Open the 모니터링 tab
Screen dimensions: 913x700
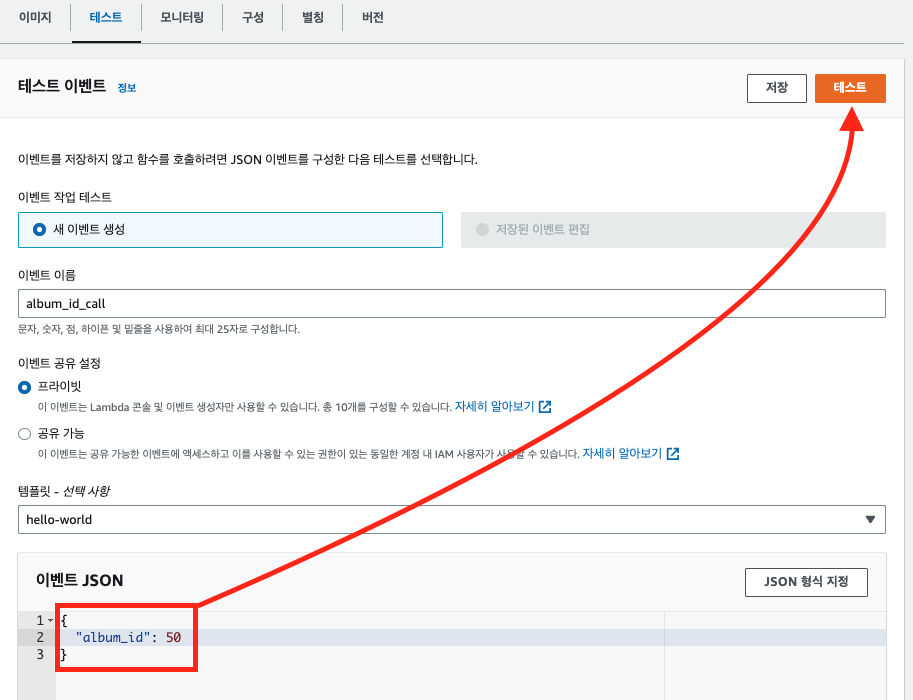(x=182, y=17)
